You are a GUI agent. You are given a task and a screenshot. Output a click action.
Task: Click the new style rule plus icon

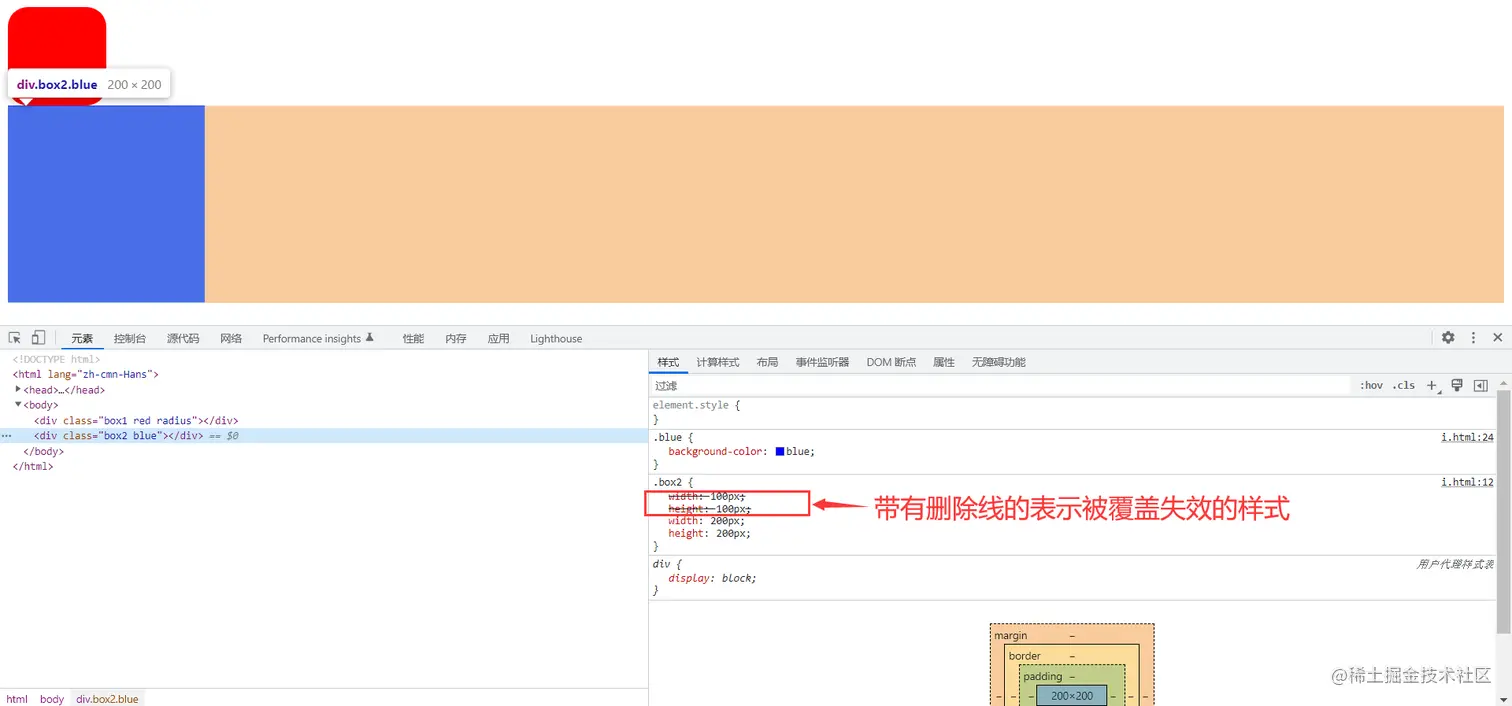1432,385
